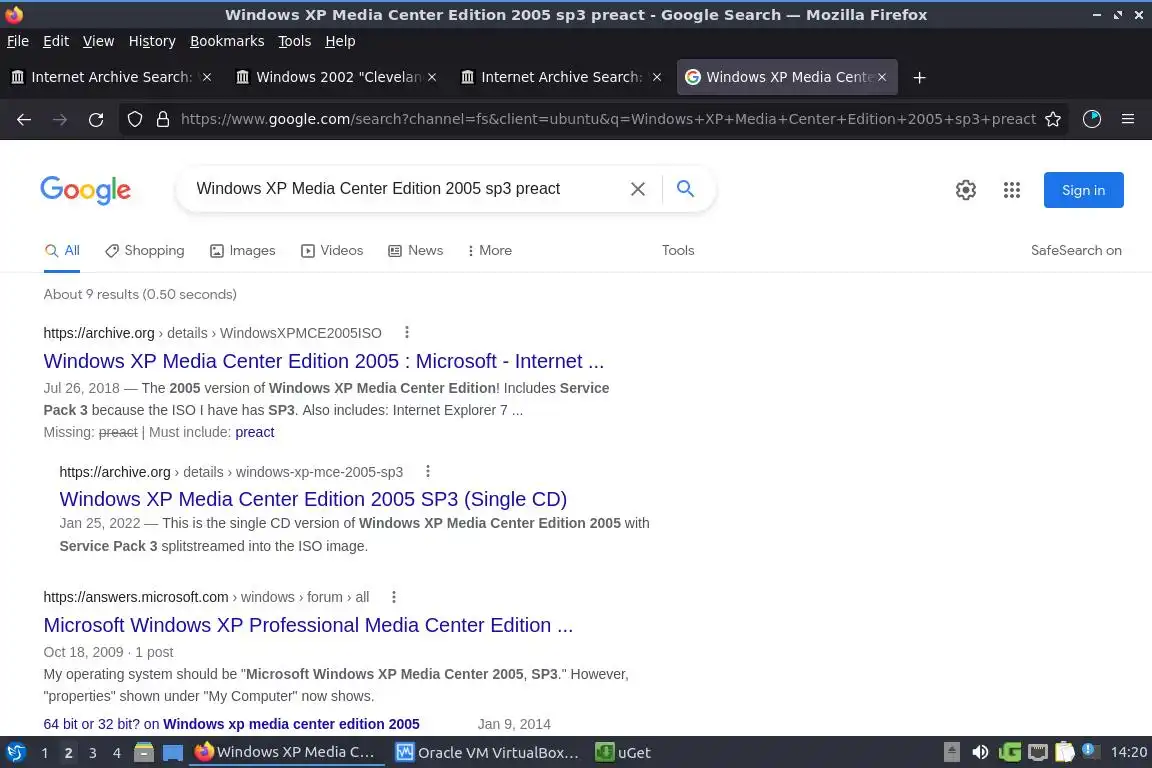
Task: Open the View menu
Action: coord(98,41)
